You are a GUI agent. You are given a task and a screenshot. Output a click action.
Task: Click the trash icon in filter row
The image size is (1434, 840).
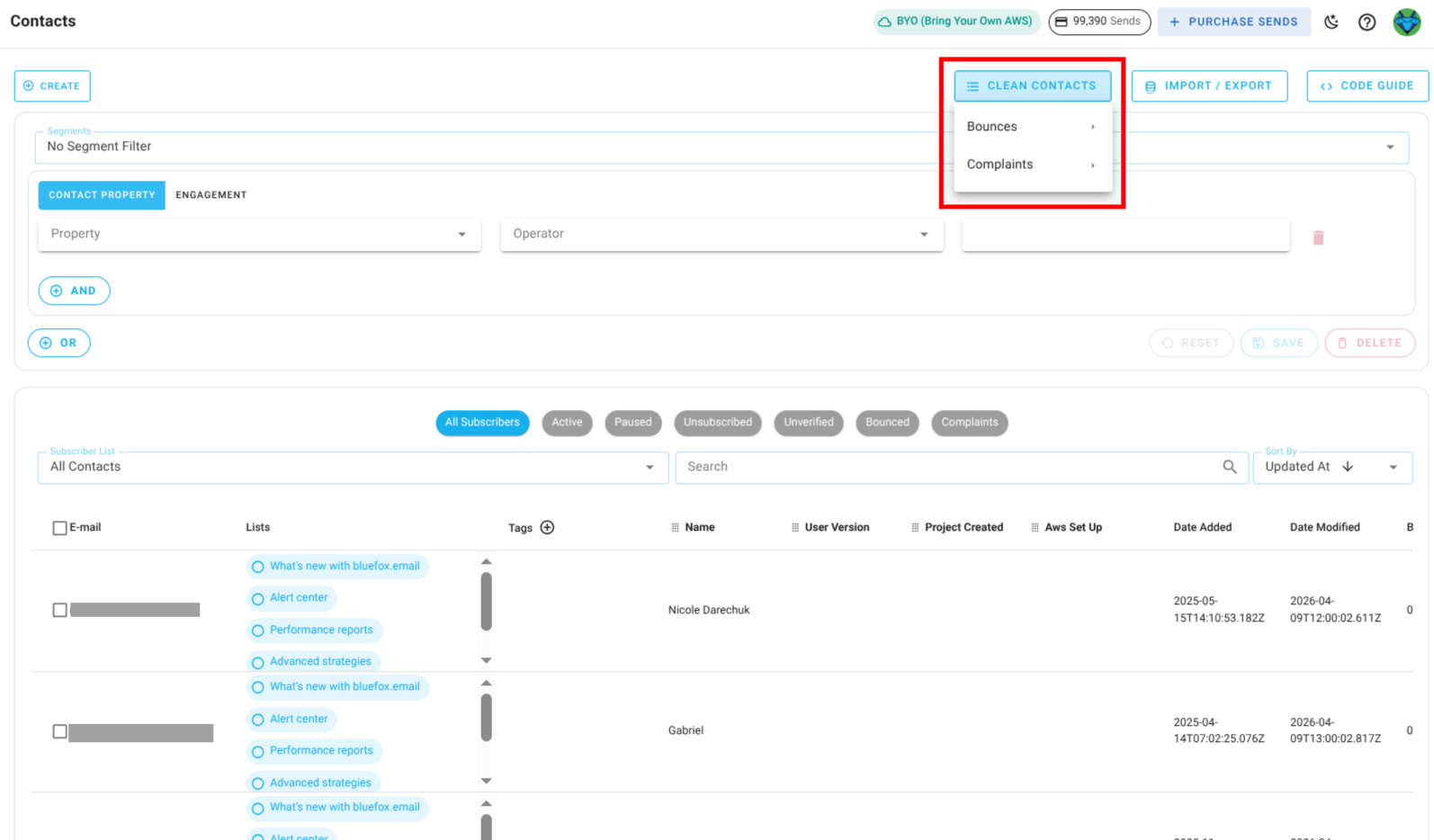click(1318, 237)
